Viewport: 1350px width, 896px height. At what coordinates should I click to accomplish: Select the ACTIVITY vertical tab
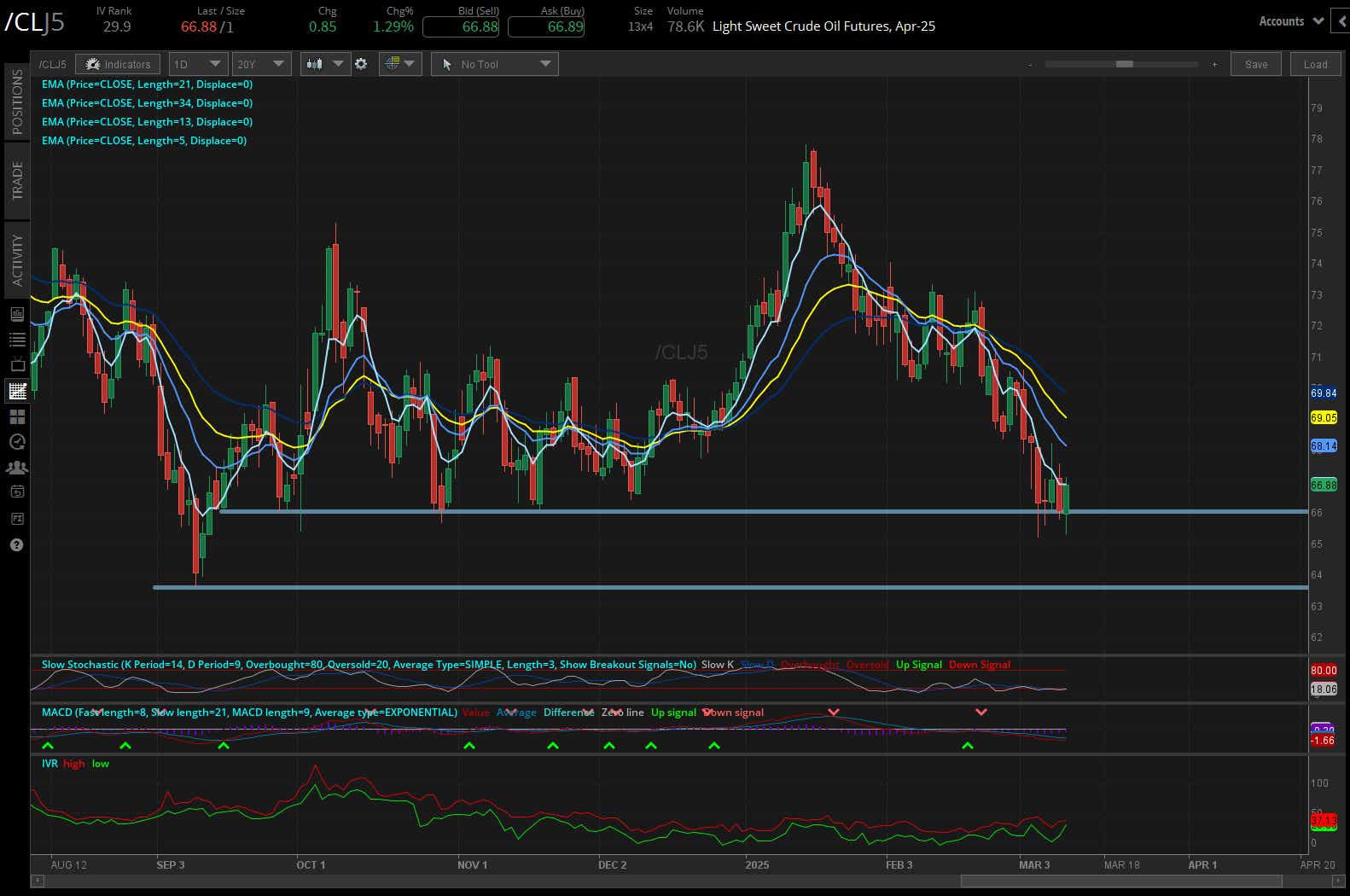[x=17, y=259]
